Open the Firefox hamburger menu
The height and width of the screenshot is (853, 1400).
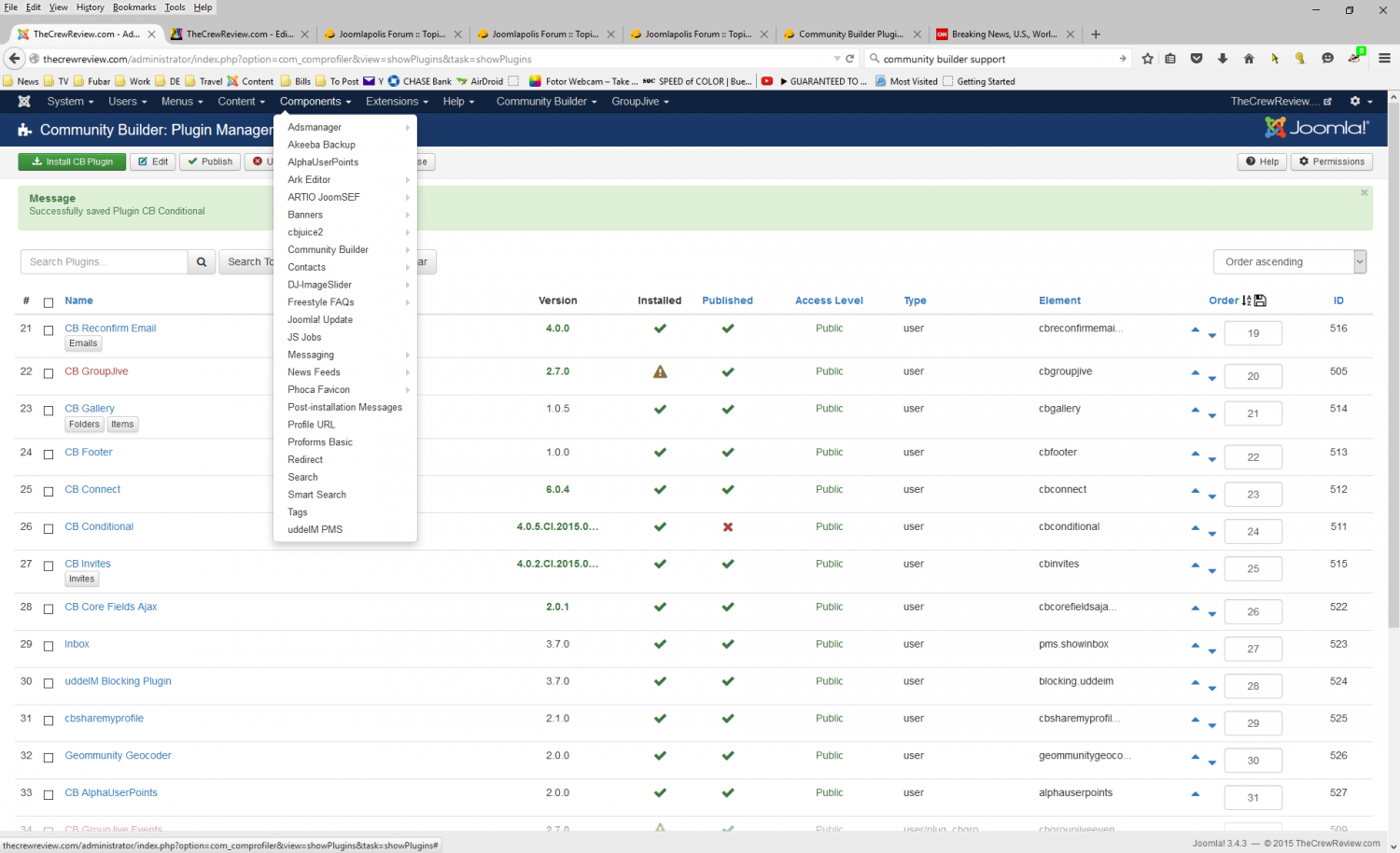1384,59
